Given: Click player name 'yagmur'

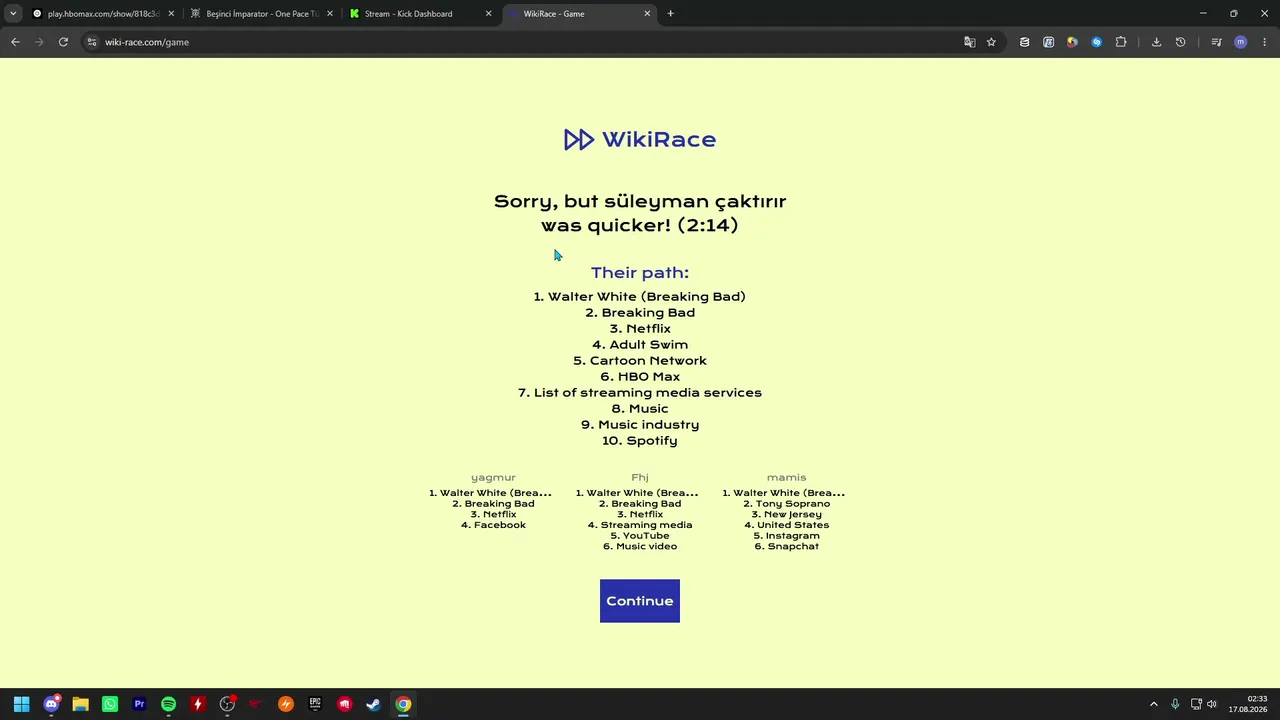Looking at the screenshot, I should [493, 478].
